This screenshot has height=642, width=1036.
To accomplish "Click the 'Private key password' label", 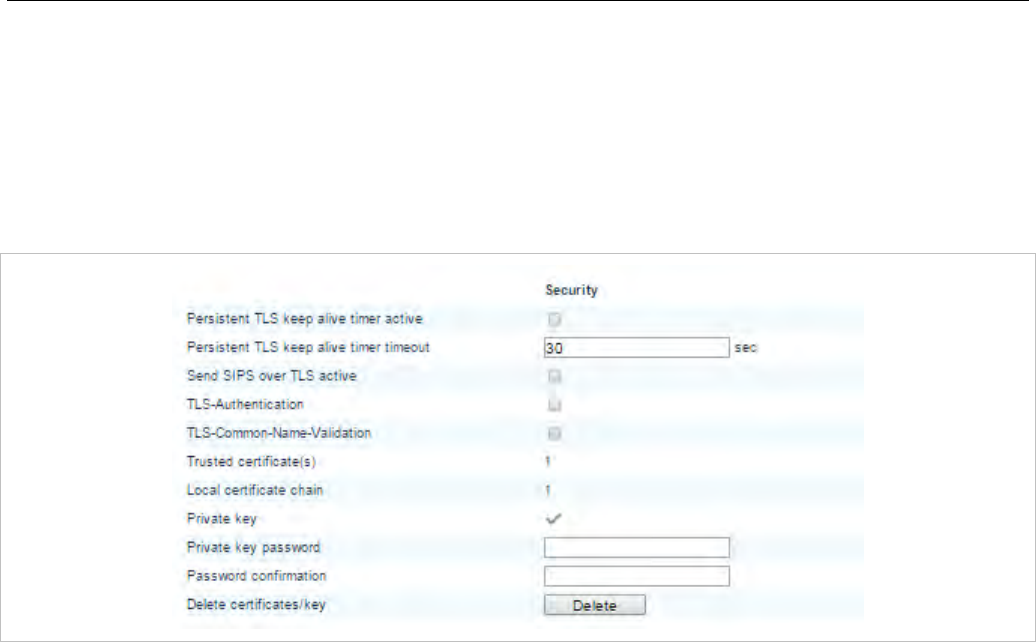I will coord(253,548).
